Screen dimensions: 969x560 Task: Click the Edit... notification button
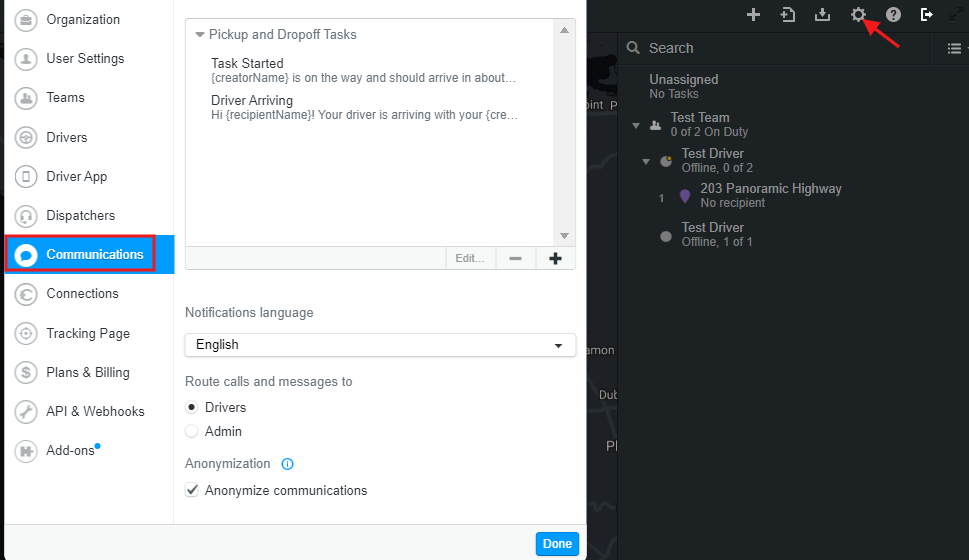[x=470, y=258]
